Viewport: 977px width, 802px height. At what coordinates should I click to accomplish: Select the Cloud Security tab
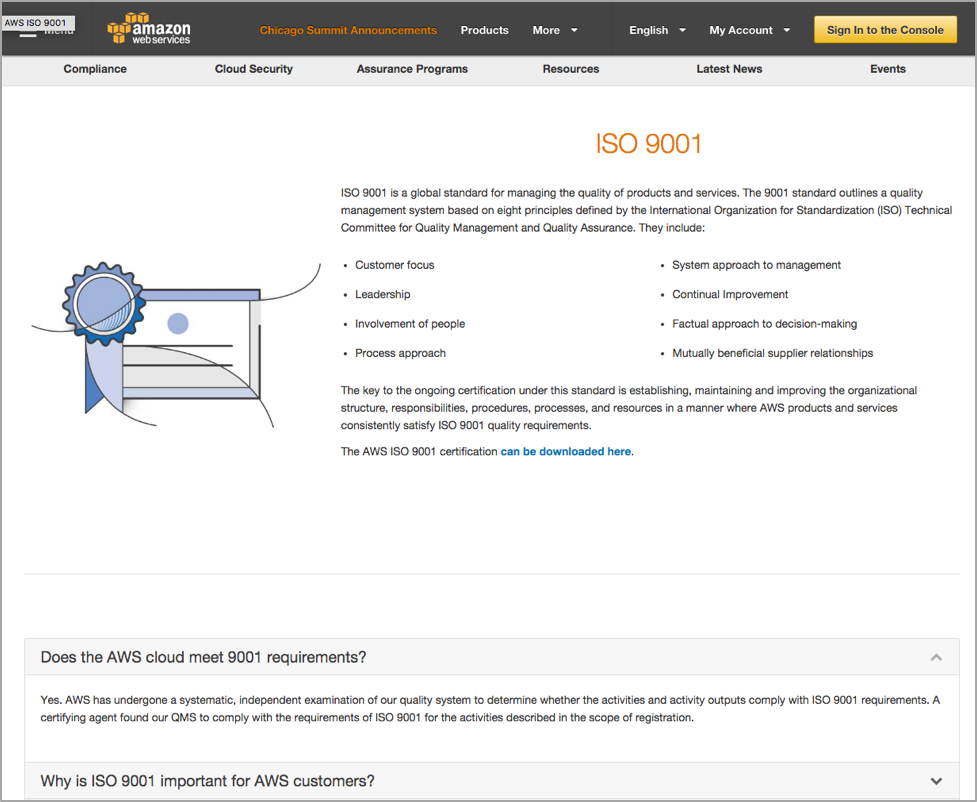(x=254, y=69)
